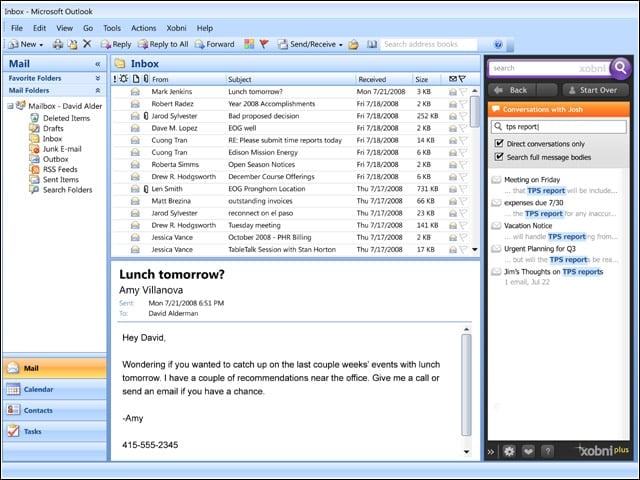Click flag status for Lunch tomorrow? row
Viewport: 640px width, 480px height.
pyautogui.click(x=463, y=92)
